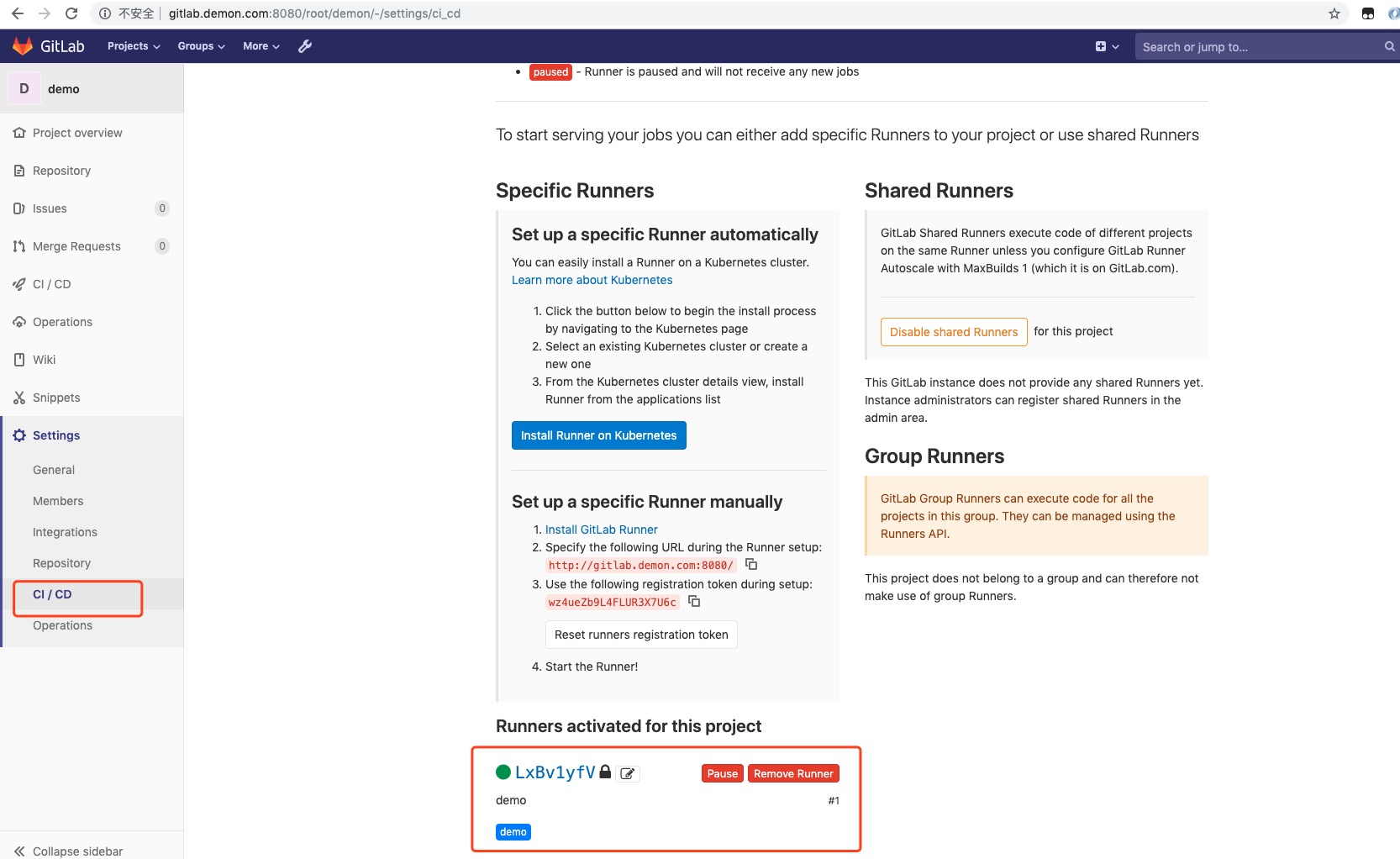Click the red paused status badge
The image size is (1400, 859).
click(x=550, y=72)
